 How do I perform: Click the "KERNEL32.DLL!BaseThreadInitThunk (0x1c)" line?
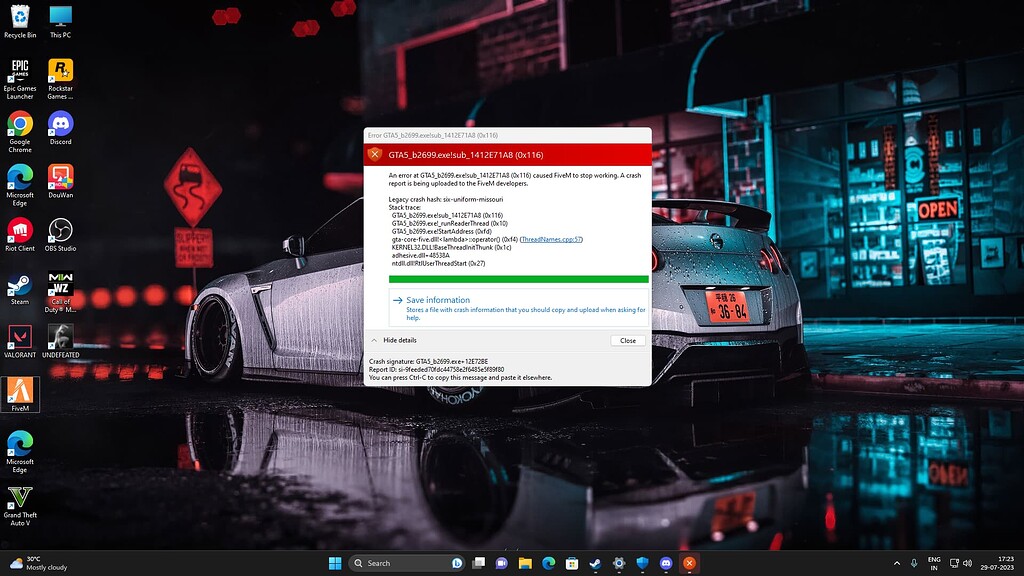click(451, 248)
